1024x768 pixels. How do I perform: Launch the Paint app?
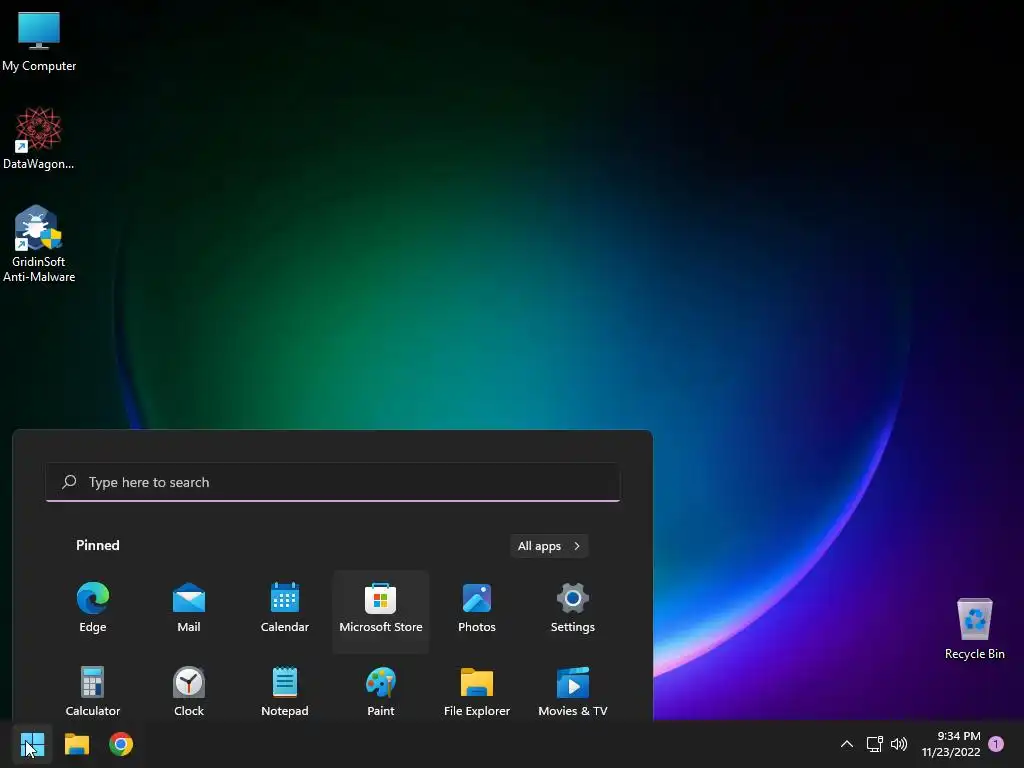click(381, 692)
